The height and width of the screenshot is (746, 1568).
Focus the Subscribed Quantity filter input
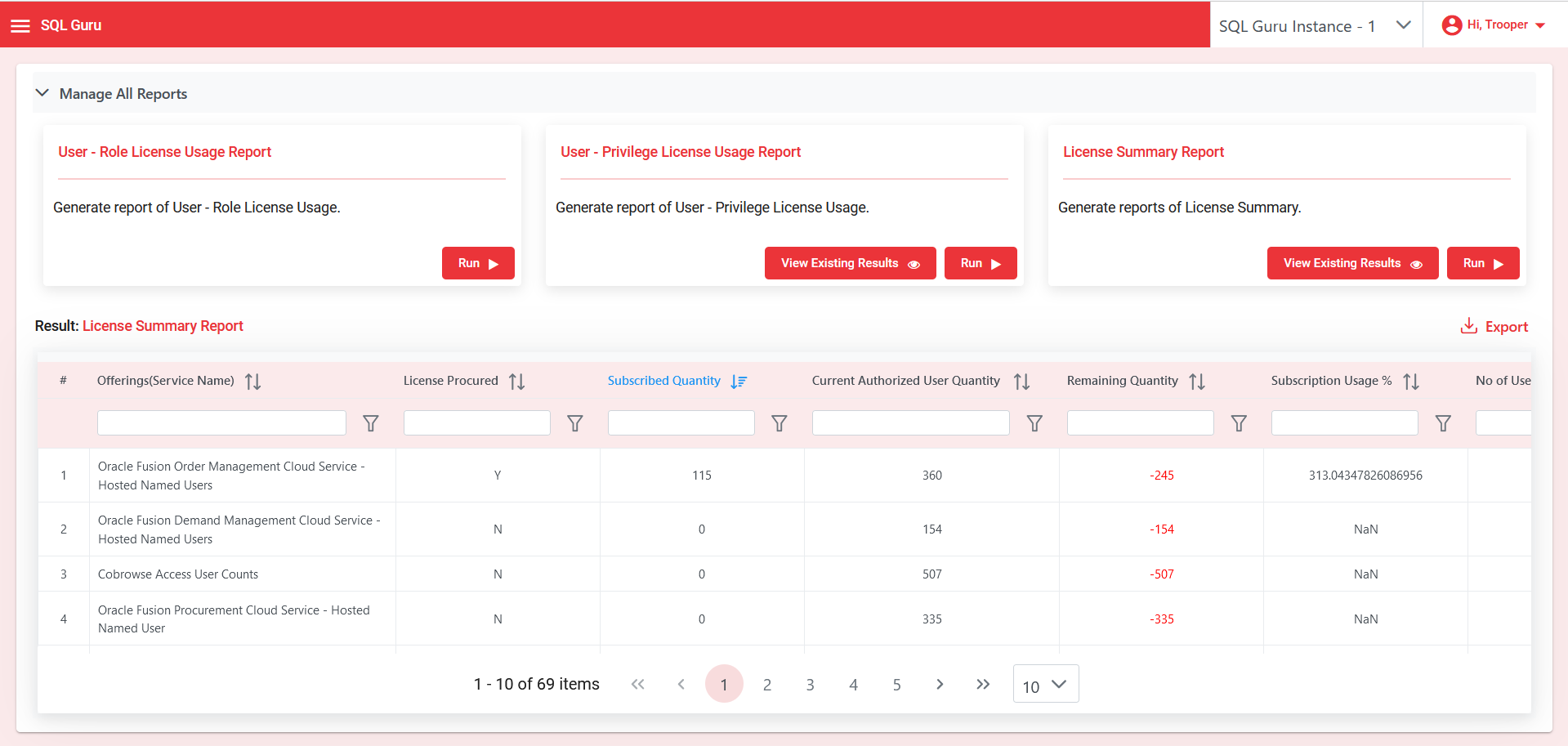click(681, 422)
